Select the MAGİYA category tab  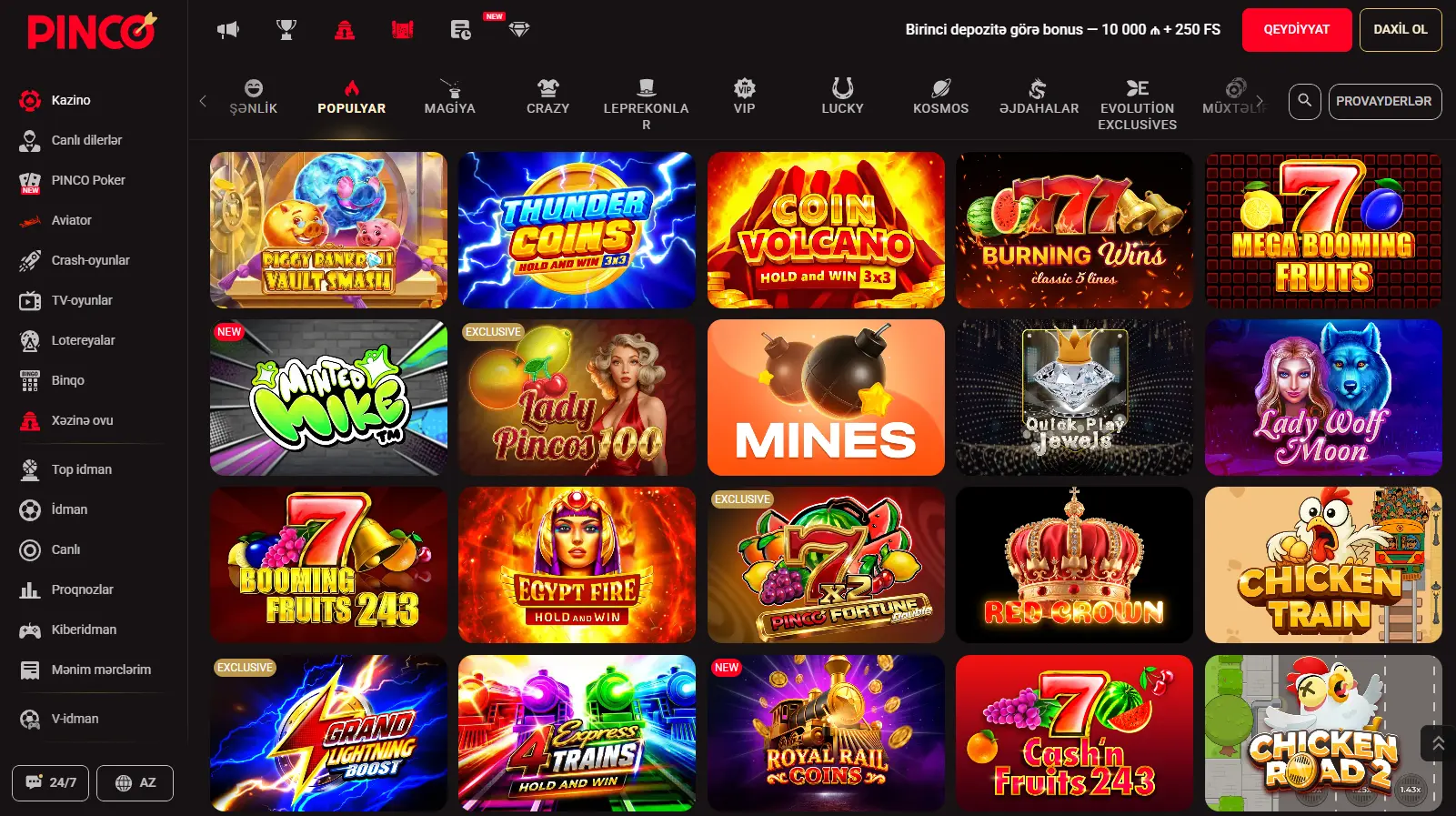[x=450, y=98]
